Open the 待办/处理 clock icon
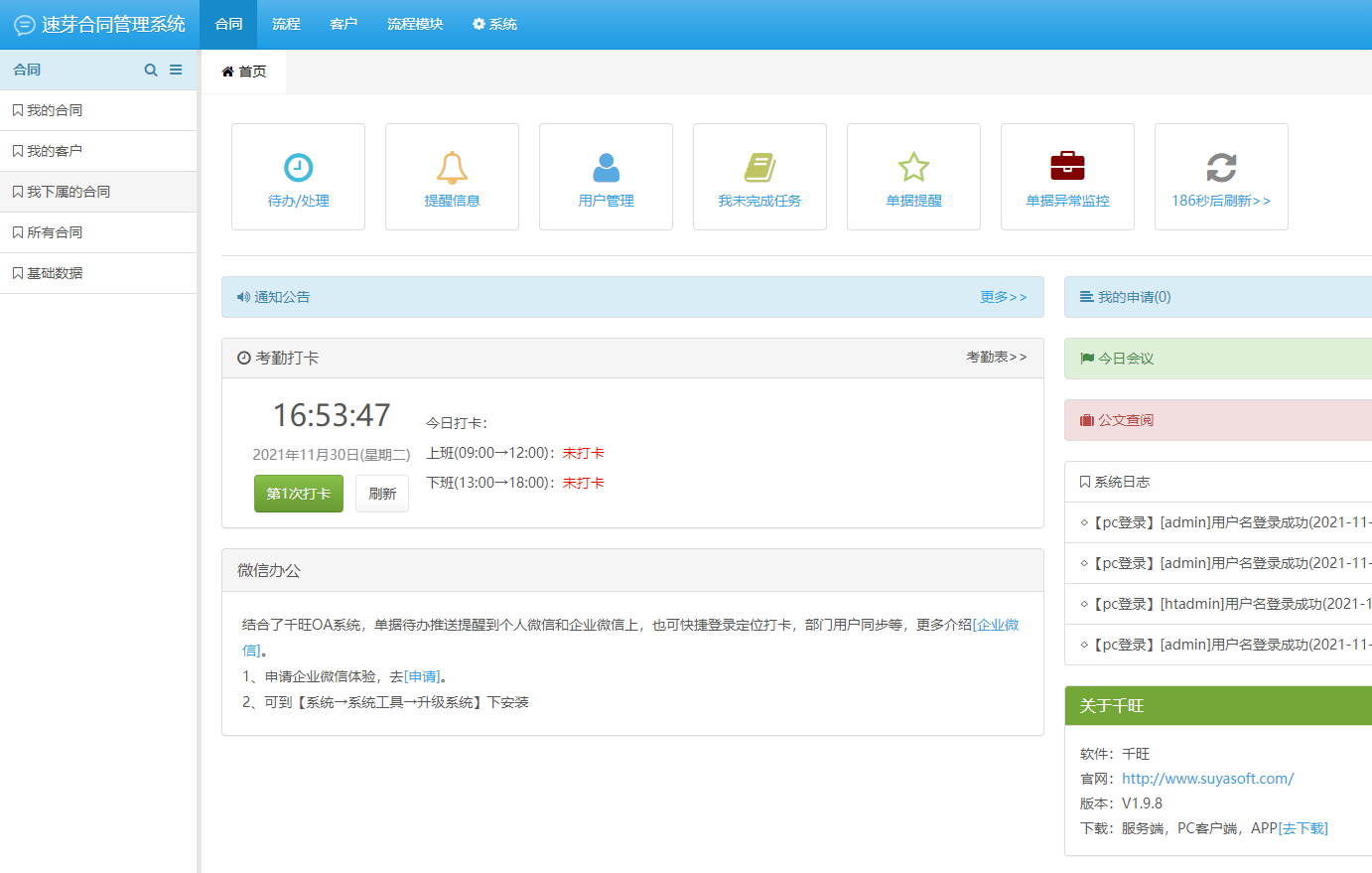 click(x=298, y=168)
